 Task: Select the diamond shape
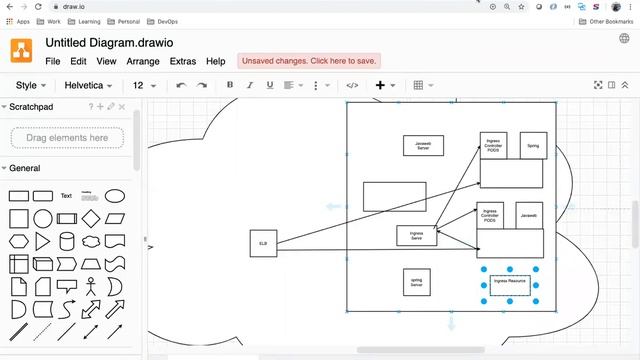point(91,219)
